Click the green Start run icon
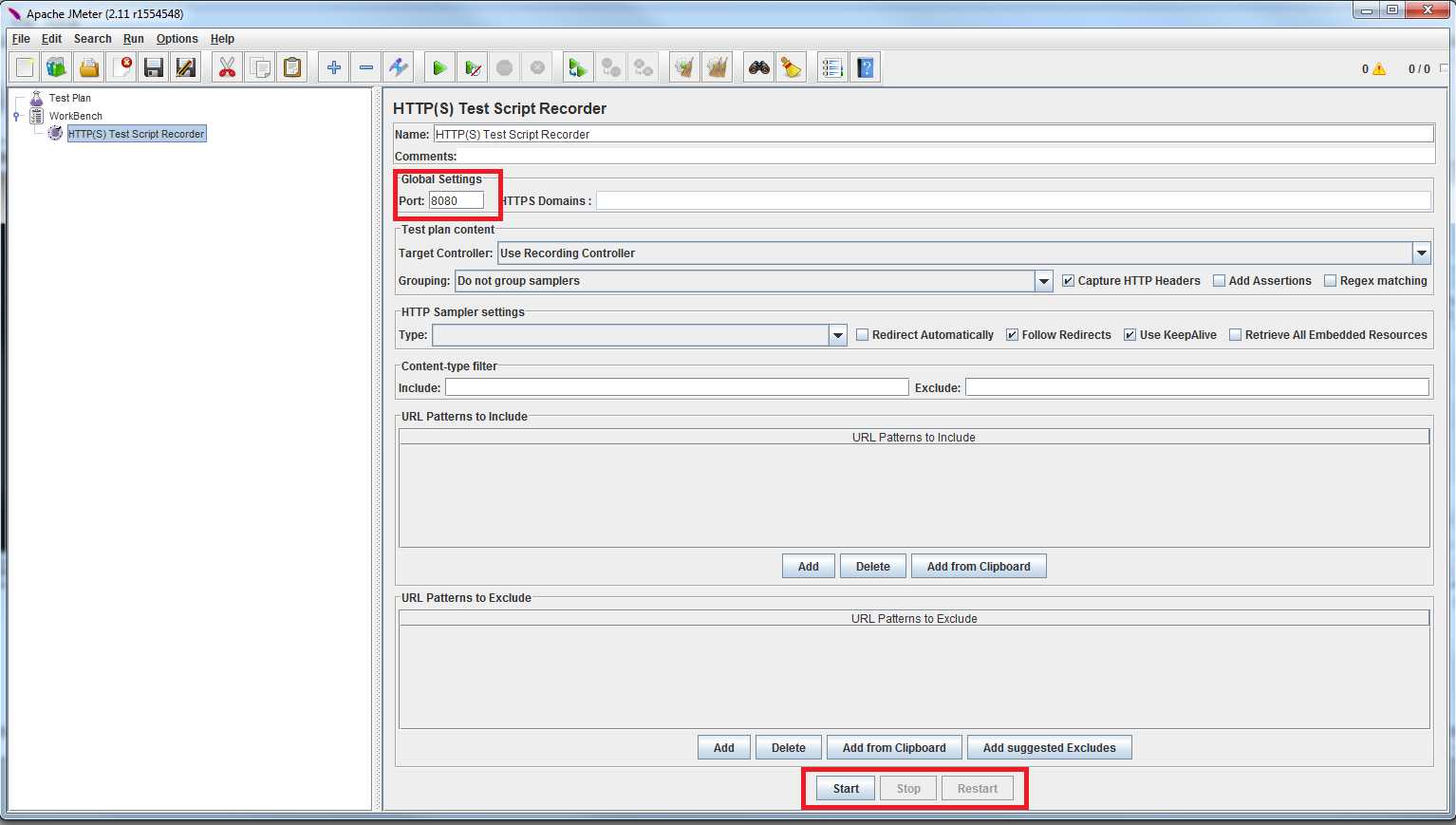Image resolution: width=1456 pixels, height=825 pixels. 439,67
